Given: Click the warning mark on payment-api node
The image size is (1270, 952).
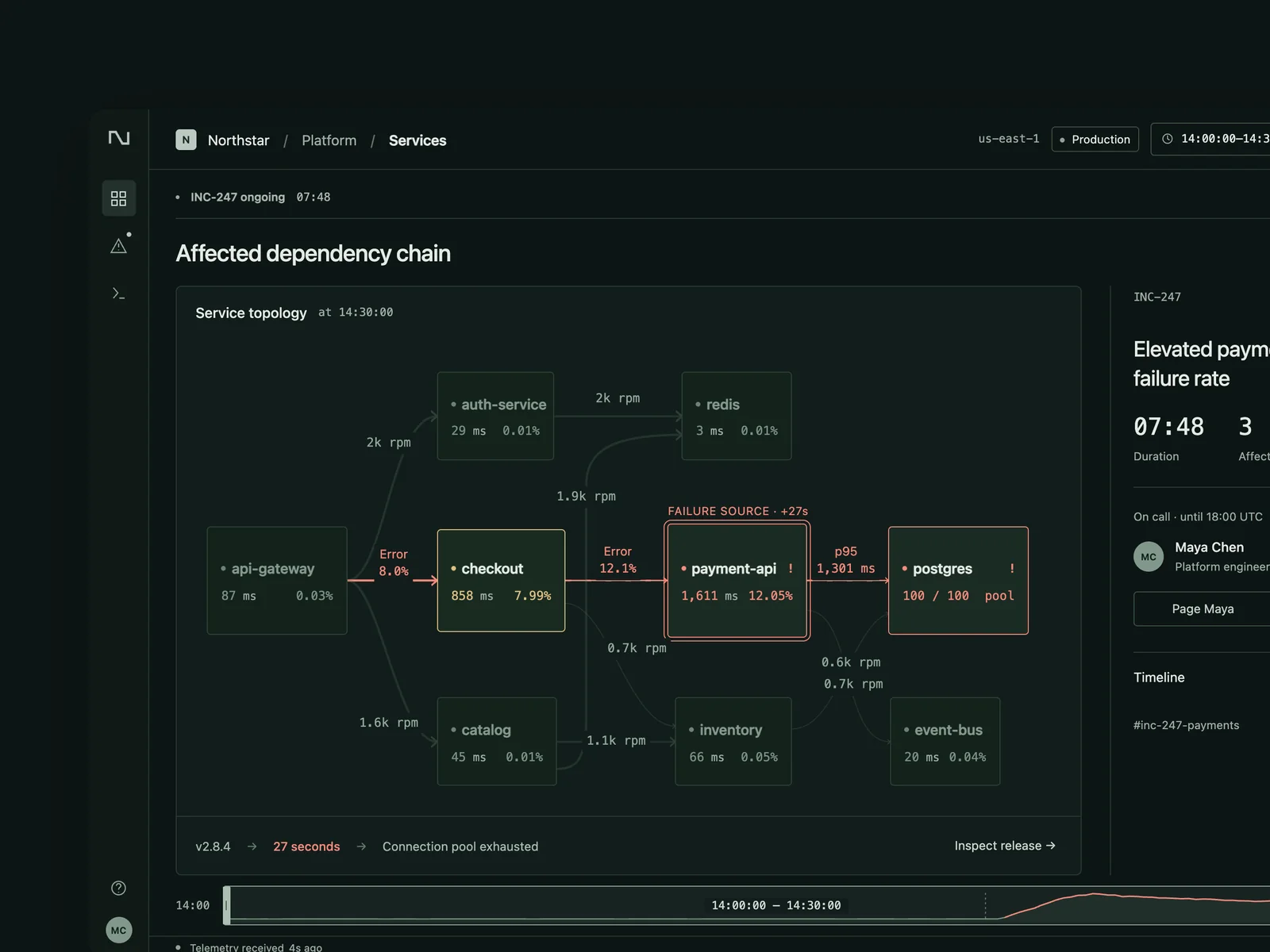Looking at the screenshot, I should 791,569.
